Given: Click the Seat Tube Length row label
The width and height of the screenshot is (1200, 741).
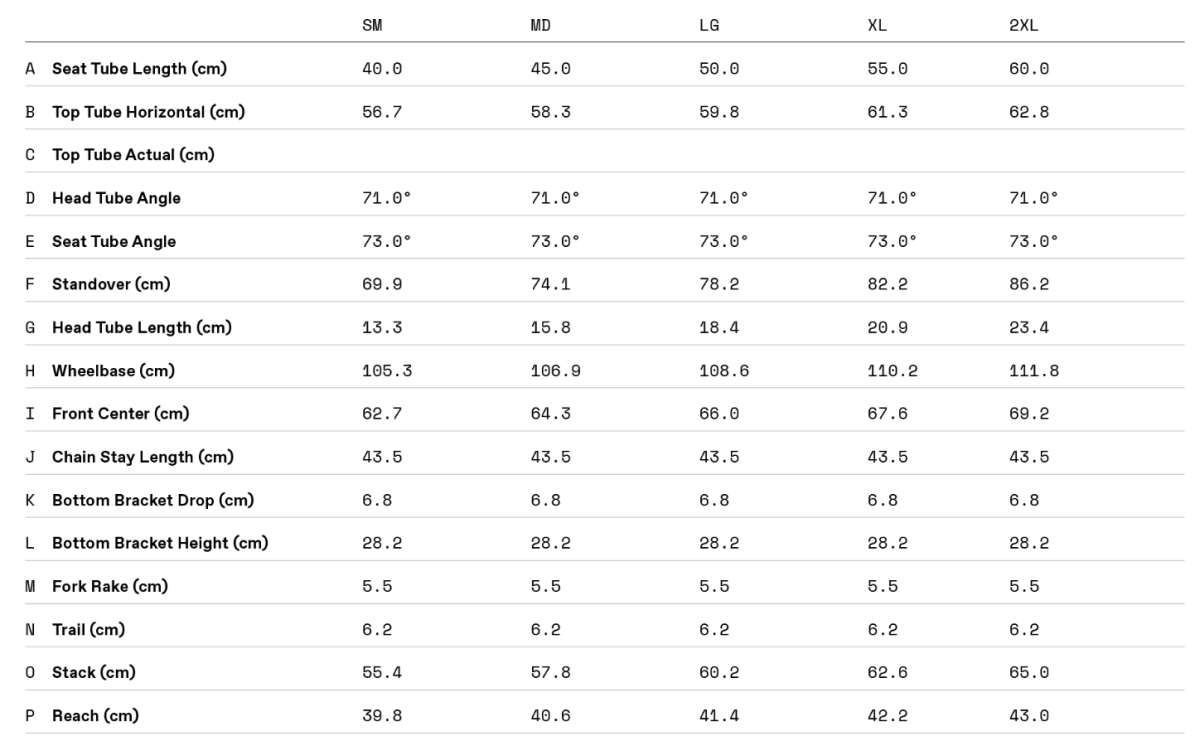Looking at the screenshot, I should click(139, 69).
